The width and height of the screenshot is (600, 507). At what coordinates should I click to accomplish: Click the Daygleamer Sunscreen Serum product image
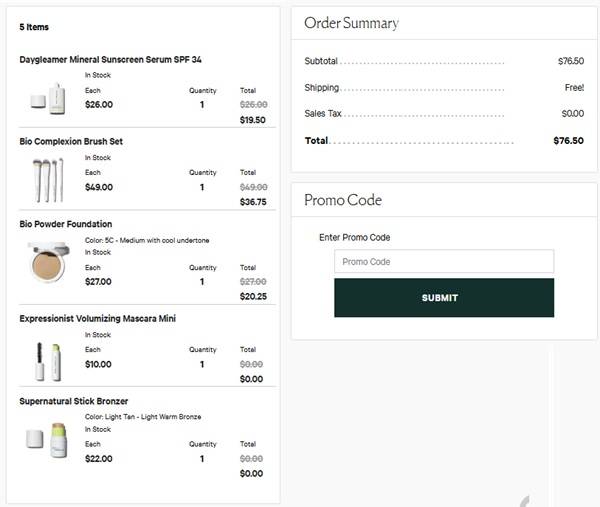coord(47,97)
